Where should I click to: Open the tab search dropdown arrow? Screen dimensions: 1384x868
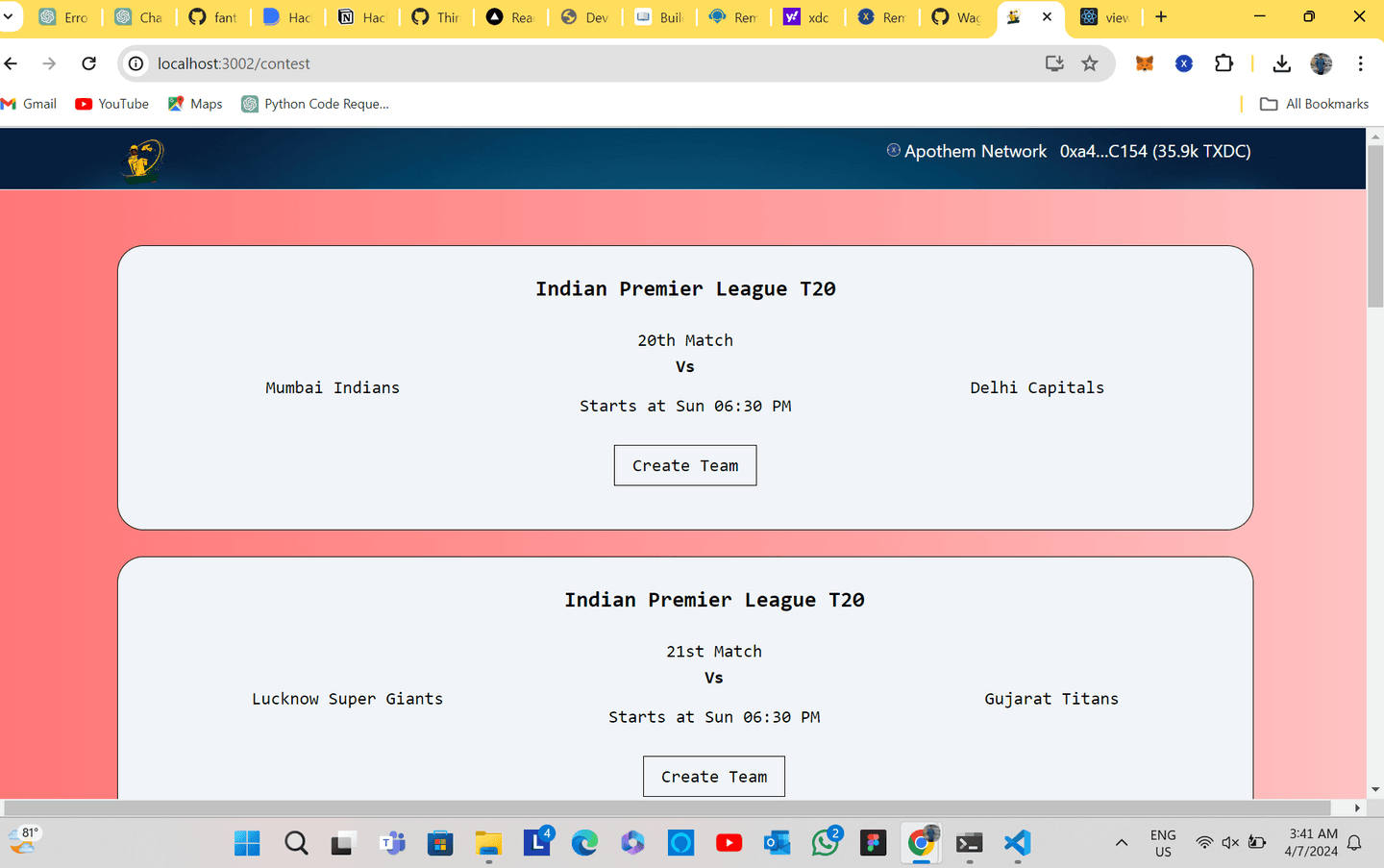click(x=9, y=16)
